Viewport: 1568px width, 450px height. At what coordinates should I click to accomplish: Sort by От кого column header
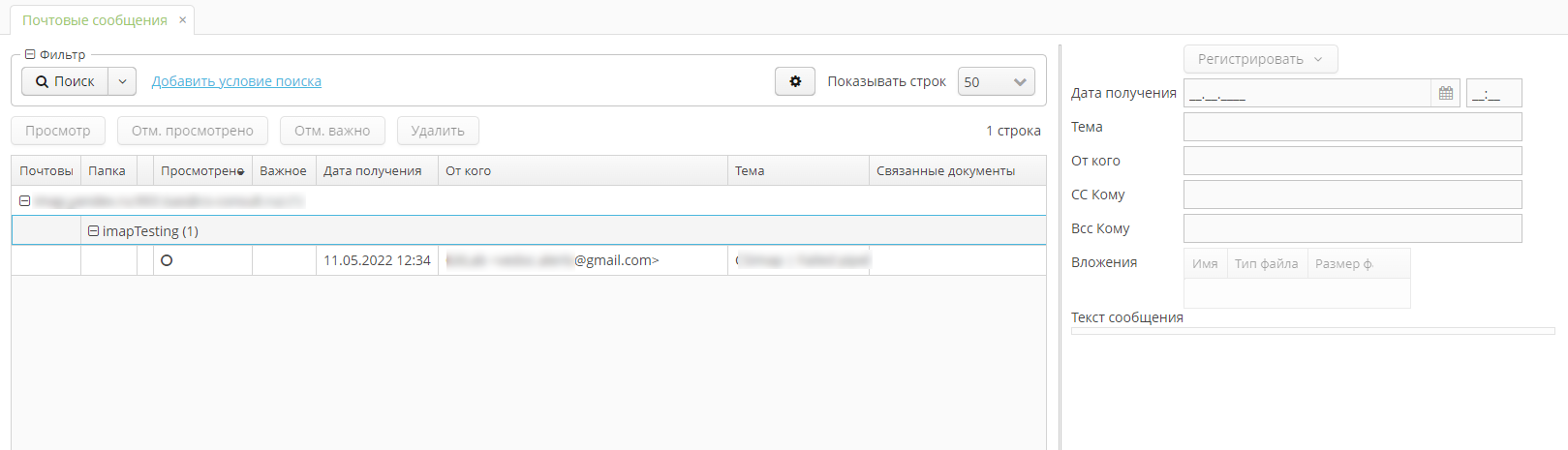point(583,170)
